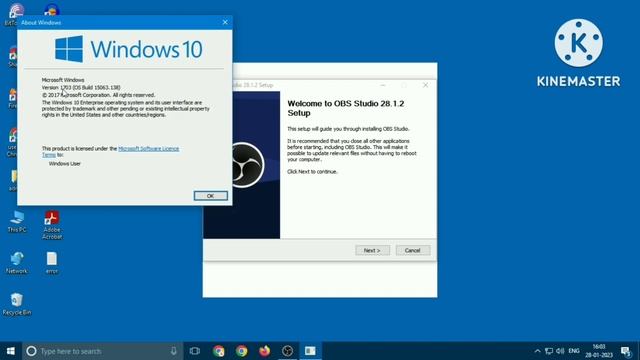
Task: Open the Windows Start menu
Action: pyautogui.click(x=11, y=351)
